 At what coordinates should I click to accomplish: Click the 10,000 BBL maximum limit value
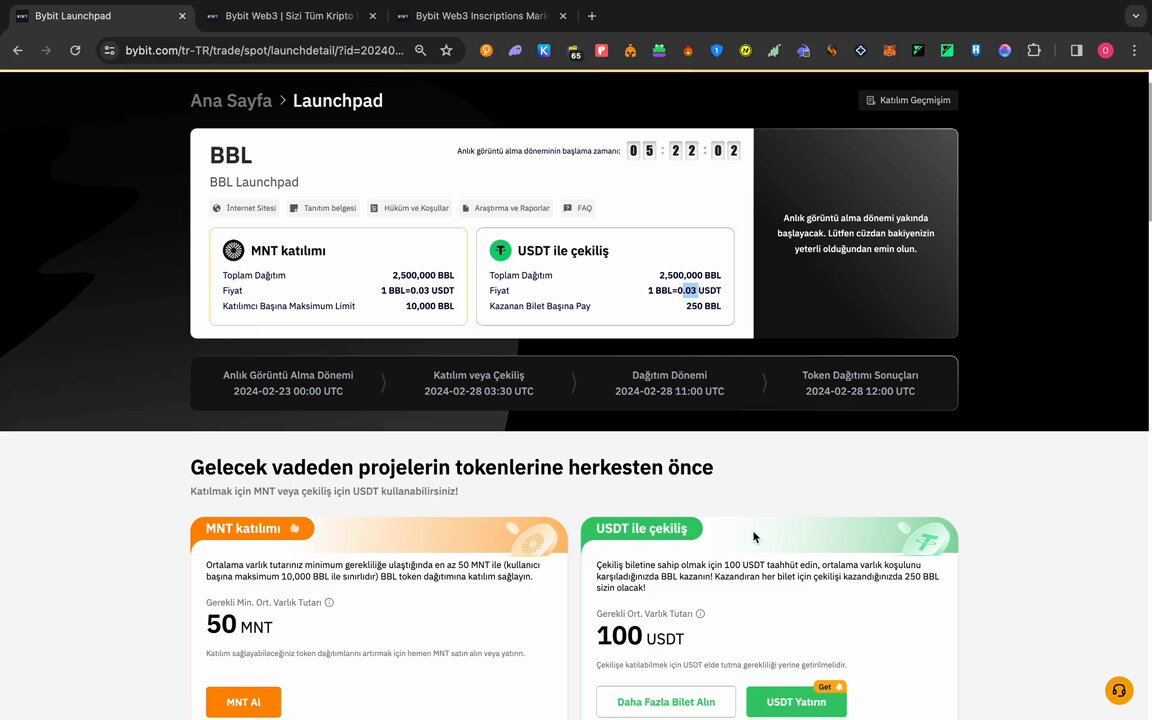(x=430, y=306)
